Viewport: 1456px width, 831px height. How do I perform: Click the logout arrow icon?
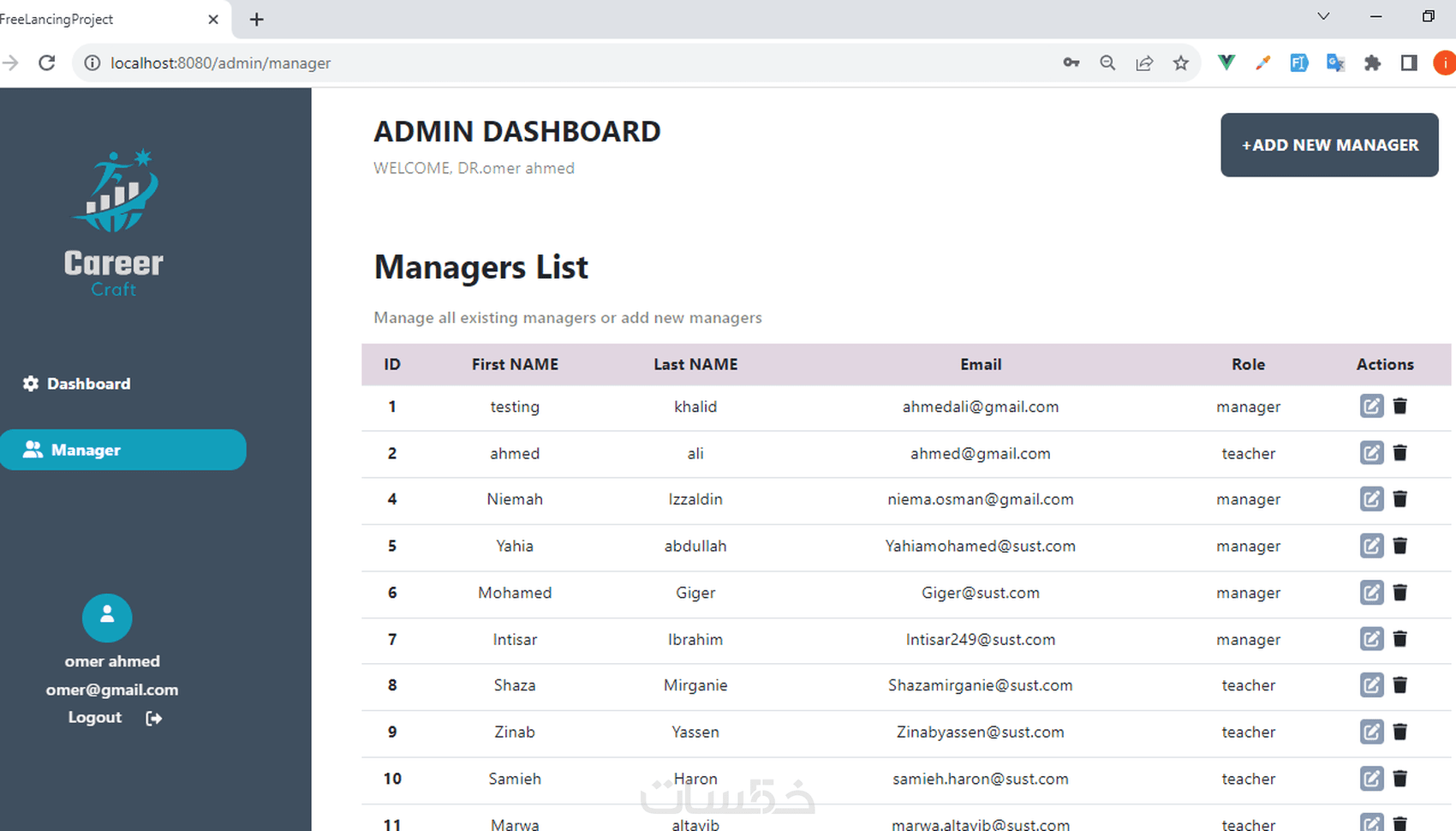coord(154,718)
